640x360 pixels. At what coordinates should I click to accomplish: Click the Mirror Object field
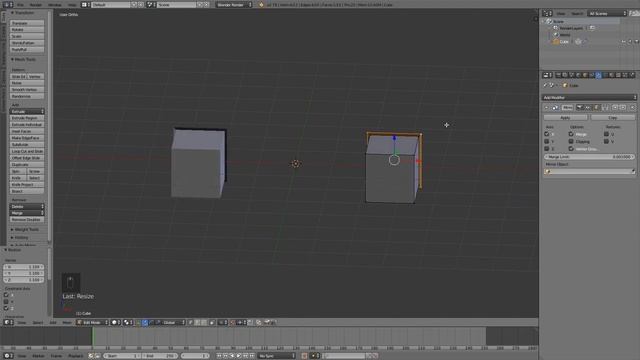tap(589, 172)
